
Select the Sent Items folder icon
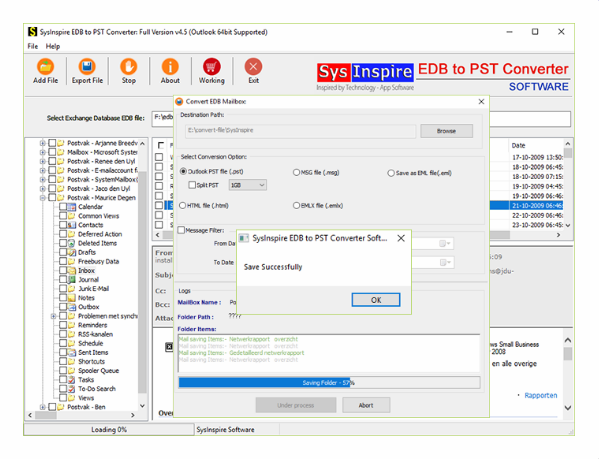click(71, 352)
